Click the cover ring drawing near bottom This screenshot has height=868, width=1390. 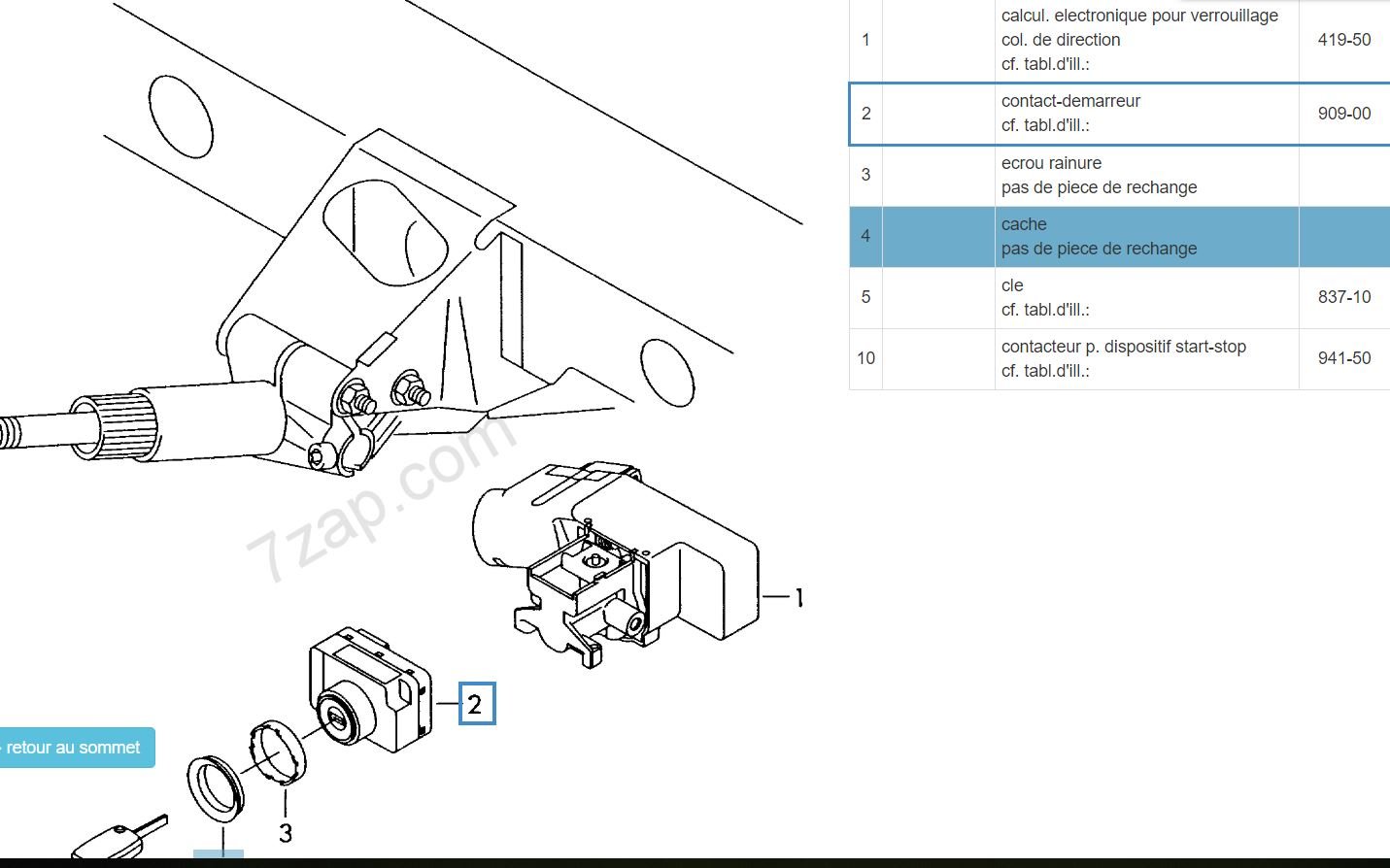click(215, 786)
